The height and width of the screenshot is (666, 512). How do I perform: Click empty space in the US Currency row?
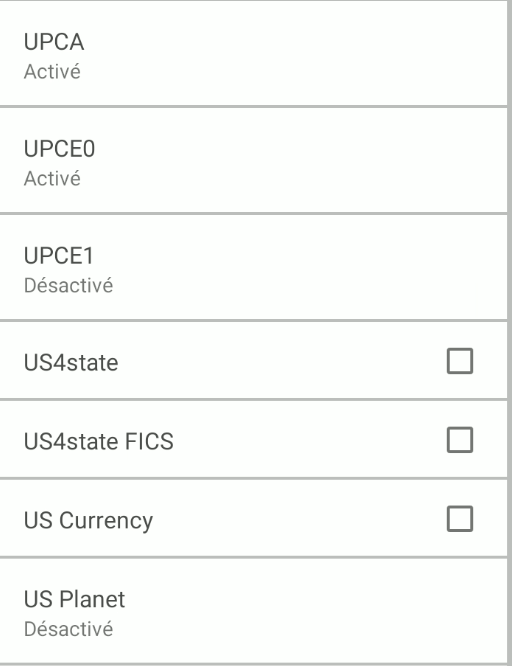coord(297,519)
